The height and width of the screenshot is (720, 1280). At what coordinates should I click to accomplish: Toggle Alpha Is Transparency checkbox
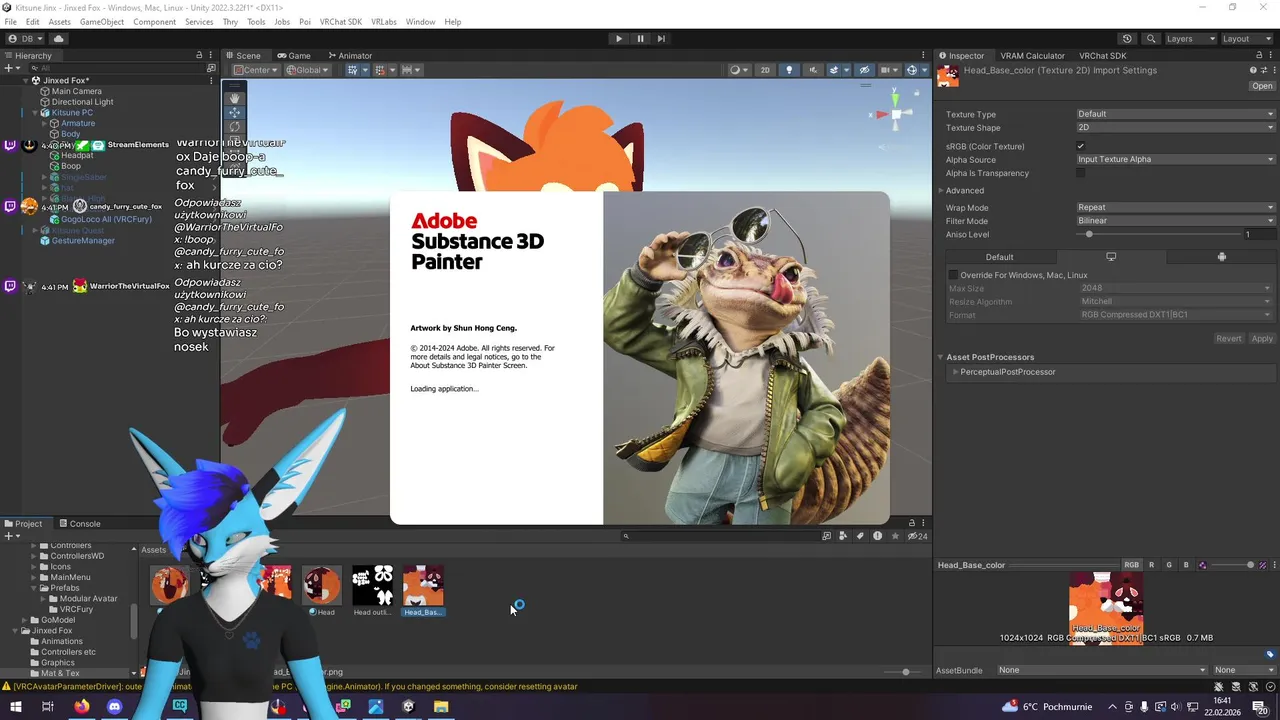coord(1081,173)
